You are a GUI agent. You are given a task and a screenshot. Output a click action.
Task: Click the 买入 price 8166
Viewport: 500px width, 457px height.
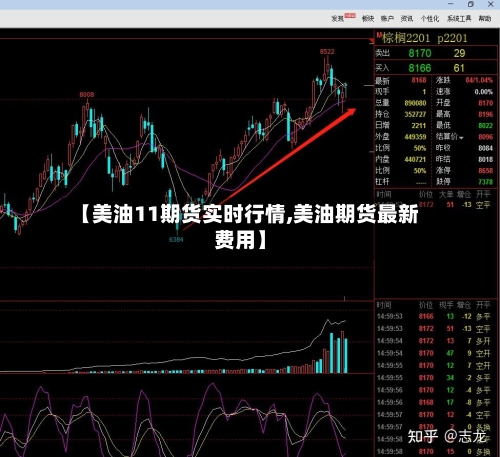pyautogui.click(x=420, y=68)
